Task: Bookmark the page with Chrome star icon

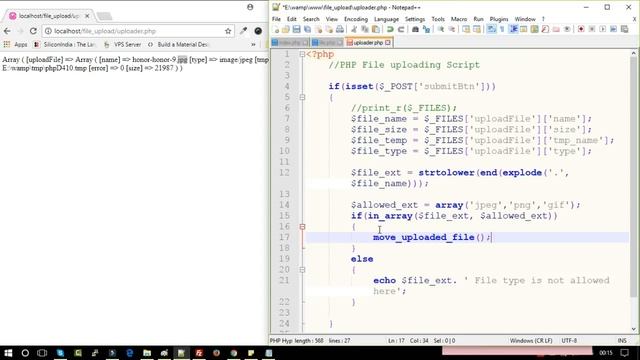Action: point(228,31)
